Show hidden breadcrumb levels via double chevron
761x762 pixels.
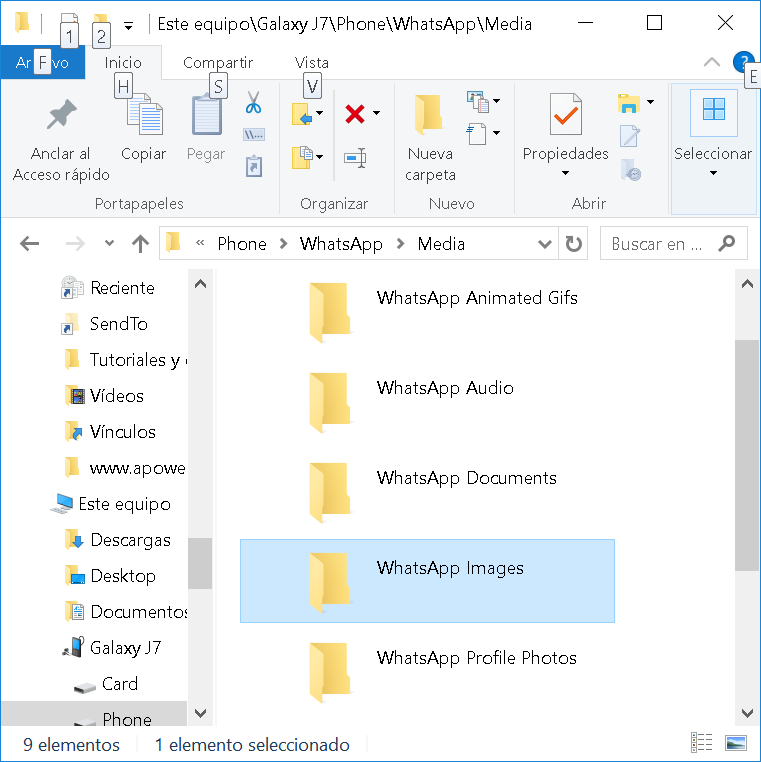pos(200,242)
